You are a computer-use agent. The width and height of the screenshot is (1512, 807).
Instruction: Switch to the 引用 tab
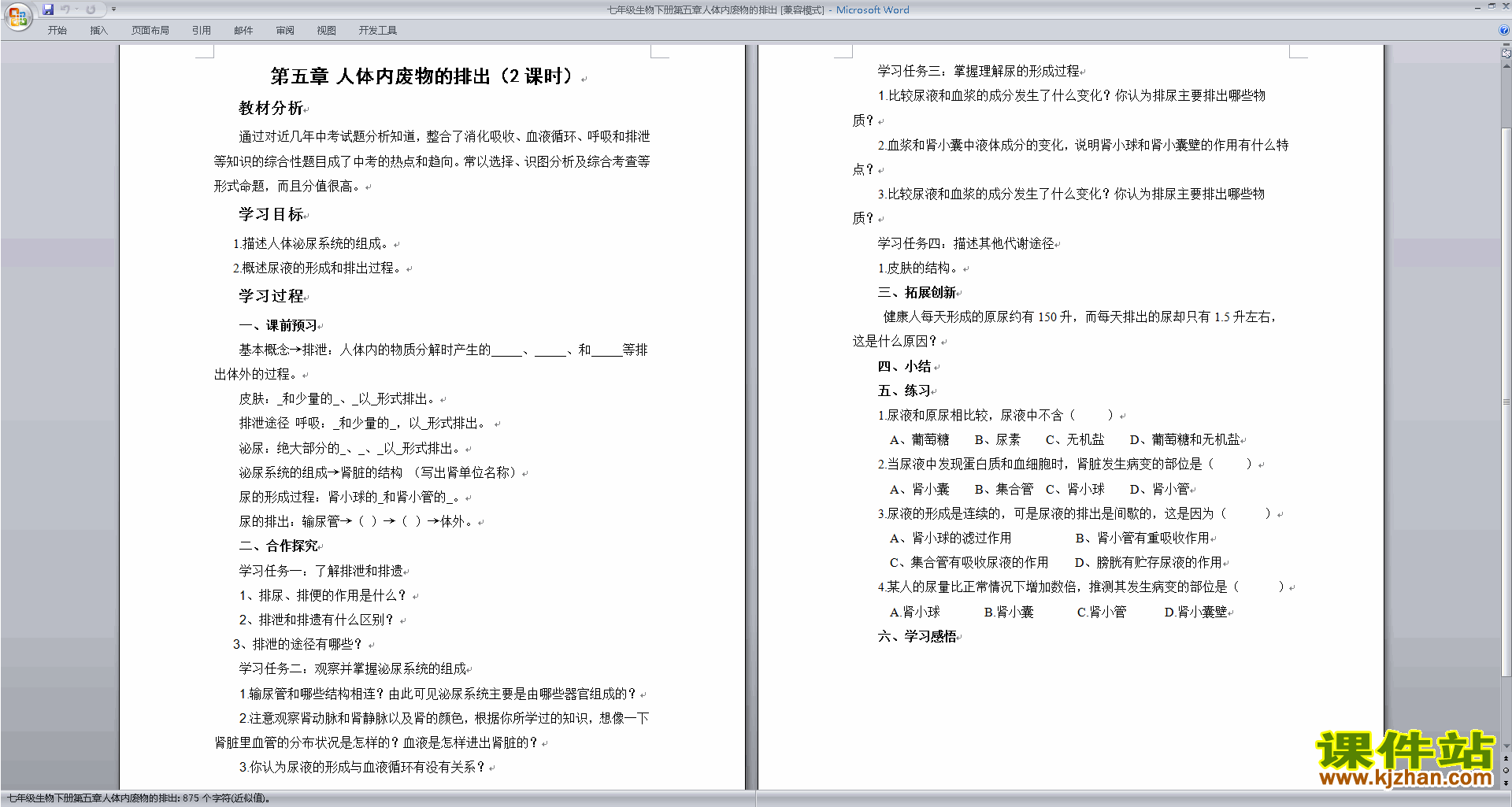202,30
